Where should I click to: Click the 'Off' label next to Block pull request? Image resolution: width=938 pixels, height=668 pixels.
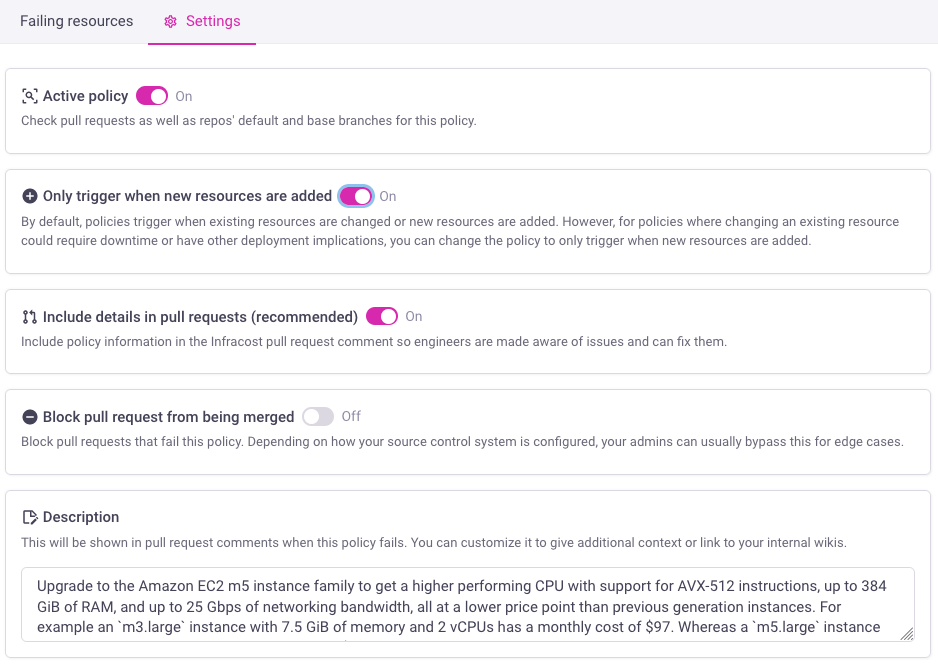click(x=351, y=416)
